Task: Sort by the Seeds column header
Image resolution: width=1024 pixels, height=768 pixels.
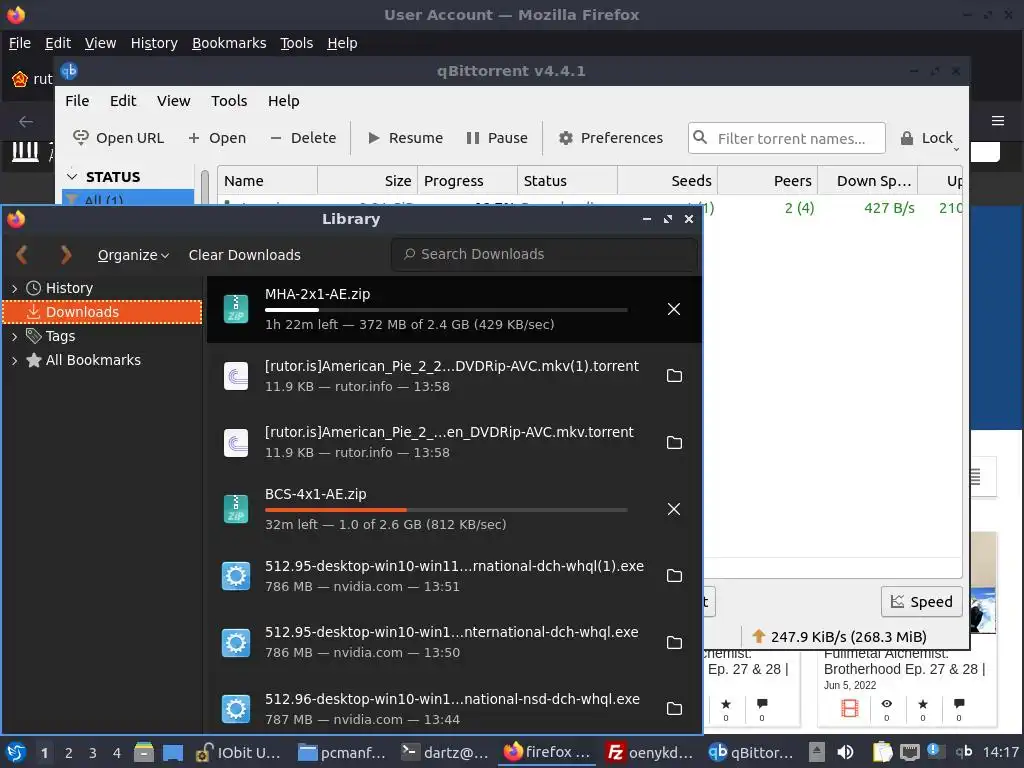Action: [667, 181]
